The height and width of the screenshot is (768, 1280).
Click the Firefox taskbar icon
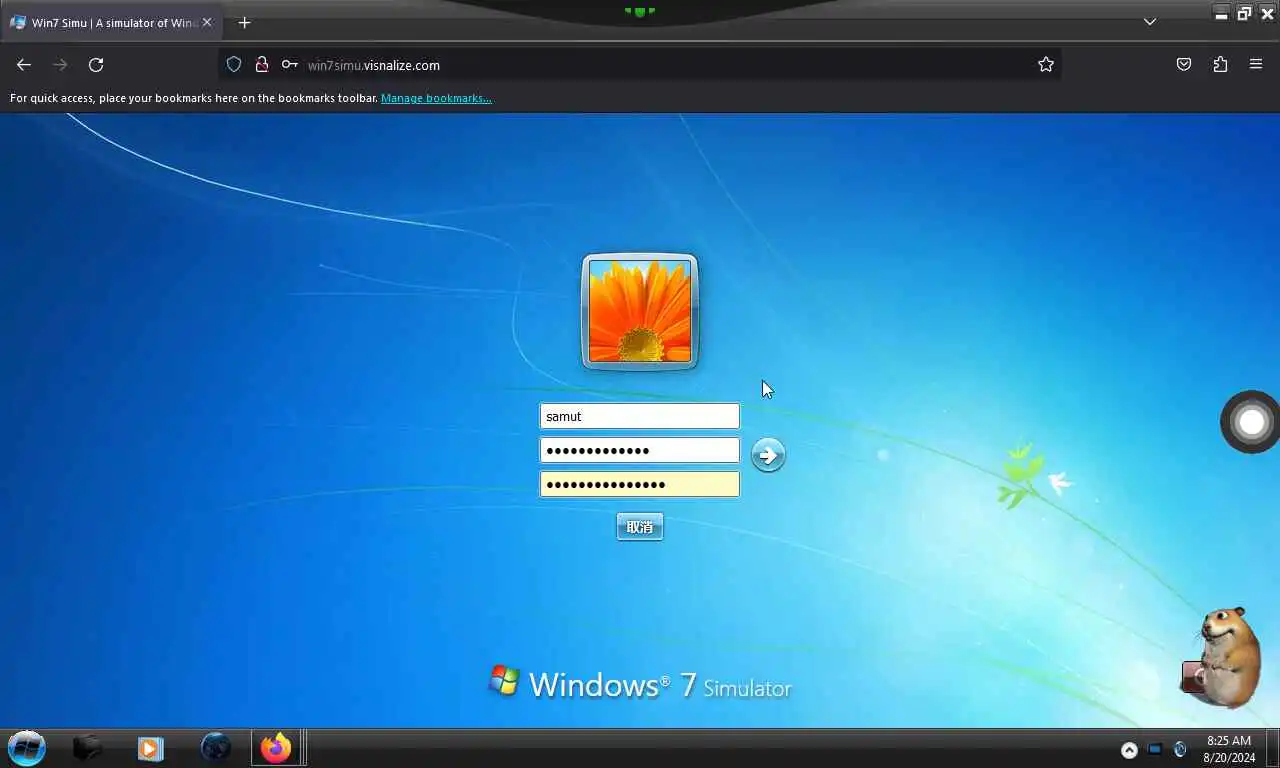tap(276, 748)
